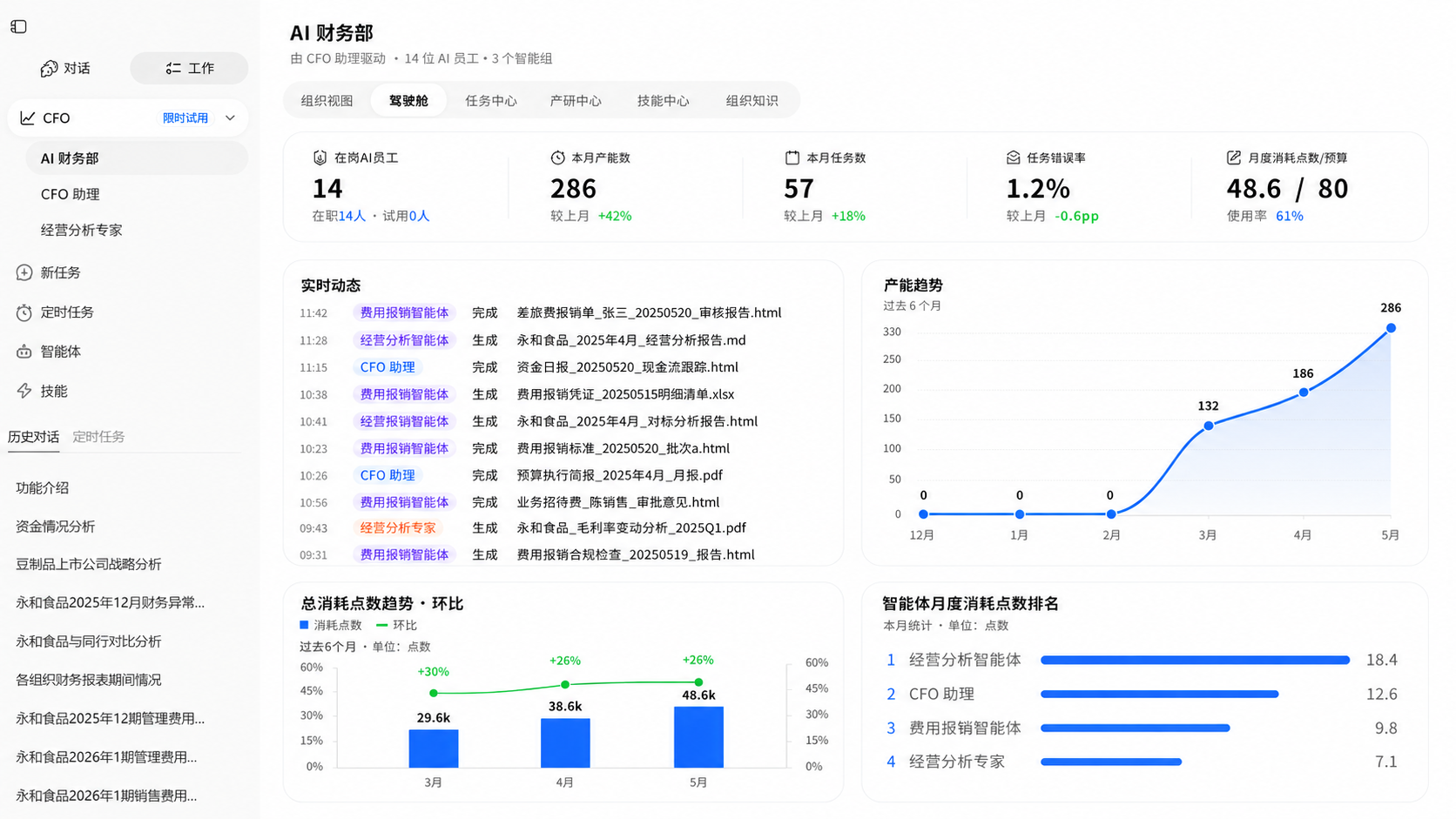Click the clock icon next to 本月产能数

click(x=557, y=158)
